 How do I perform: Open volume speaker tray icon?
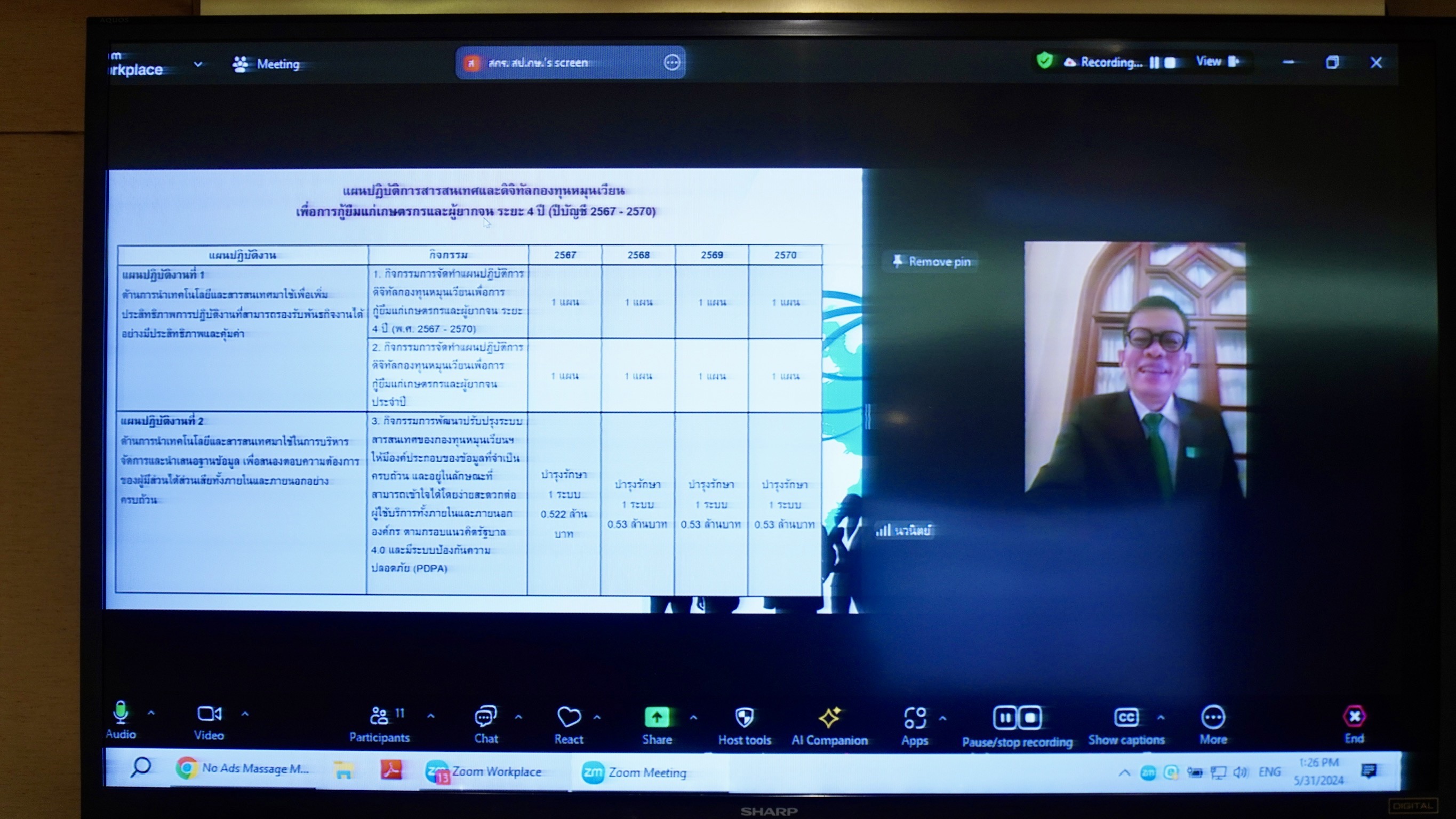point(1239,772)
